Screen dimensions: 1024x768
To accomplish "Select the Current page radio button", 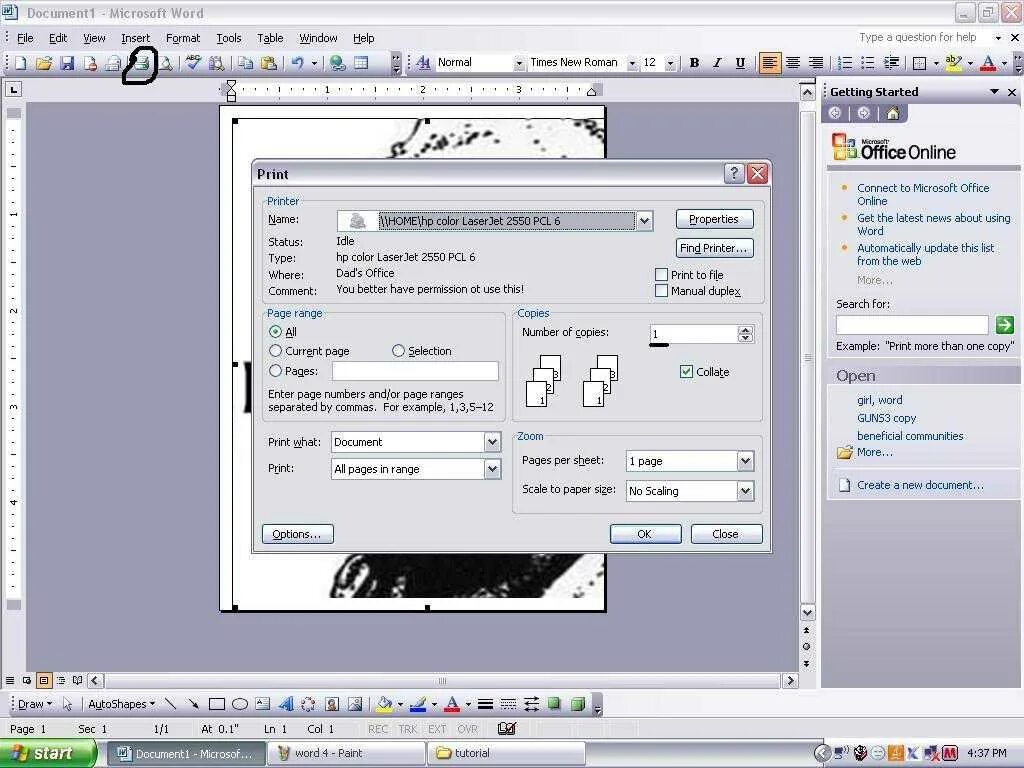I will [x=276, y=351].
